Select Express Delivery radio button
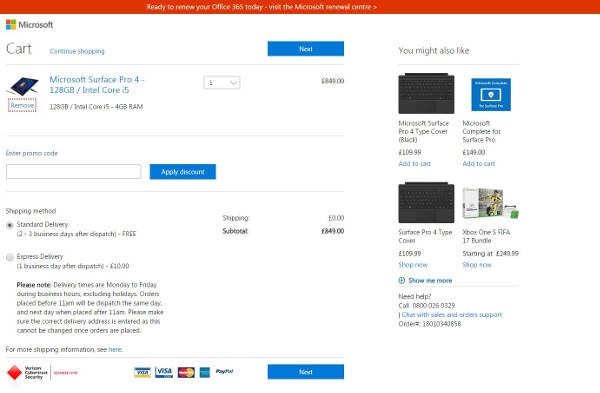Viewport: 600px width, 393px height. [x=10, y=257]
